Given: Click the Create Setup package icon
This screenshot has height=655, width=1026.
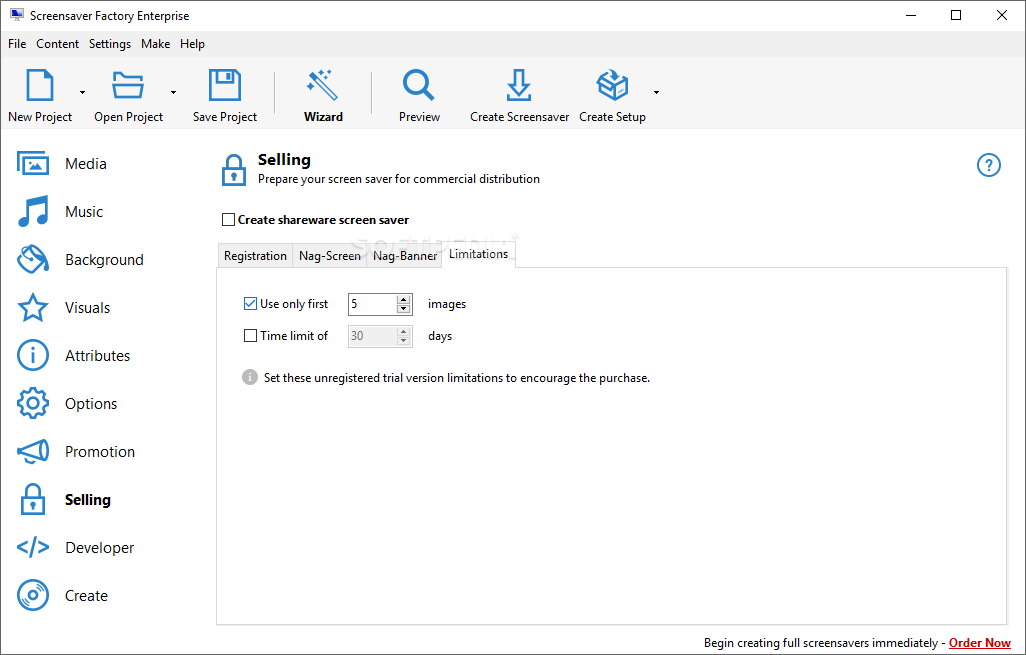Looking at the screenshot, I should pyautogui.click(x=612, y=85).
